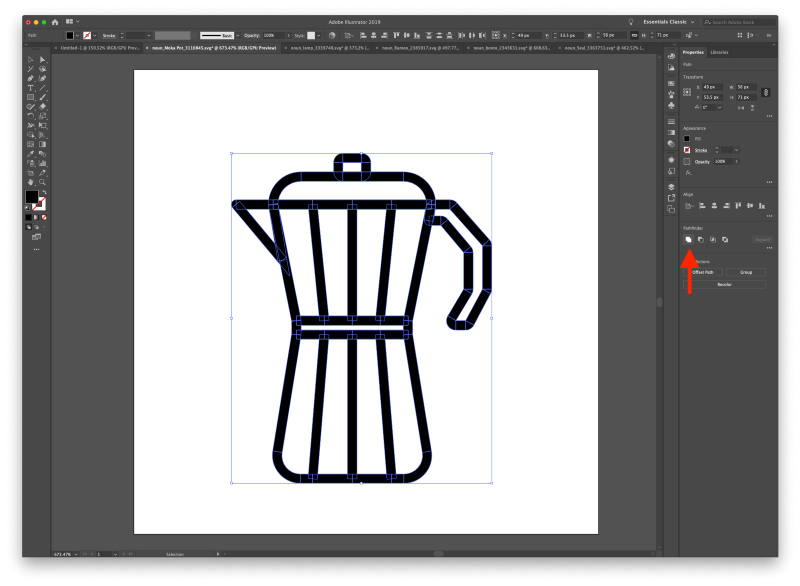Image resolution: width=800 pixels, height=586 pixels.
Task: Open Essentials Classic workspace dropdown
Action: 668,22
